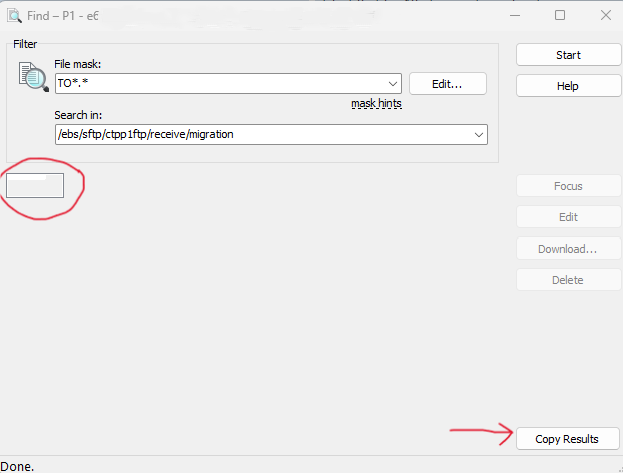This screenshot has height=474, width=624.
Task: Open the Search in path dropdown
Action: pyautogui.click(x=478, y=133)
